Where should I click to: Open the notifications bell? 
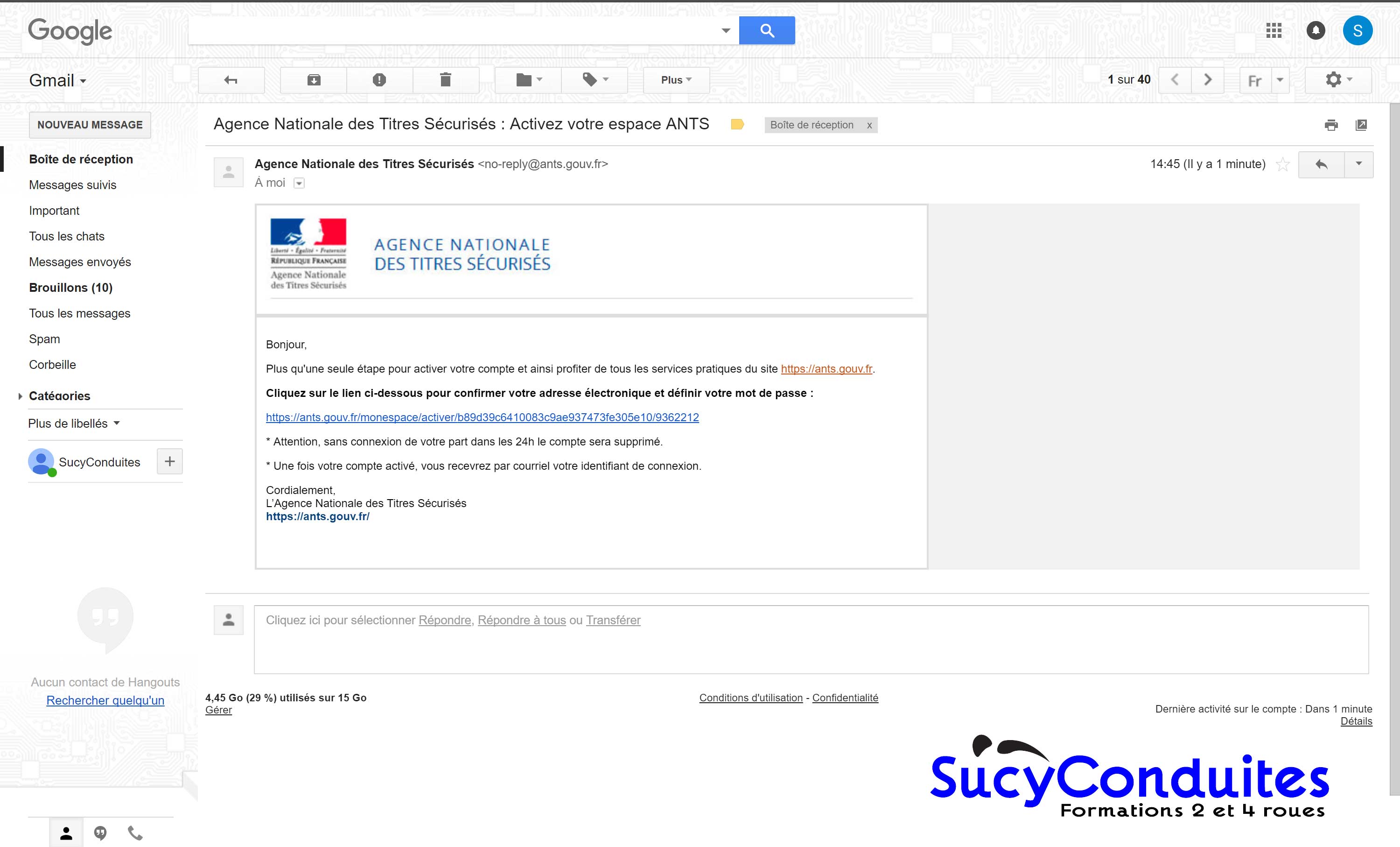(x=1316, y=30)
